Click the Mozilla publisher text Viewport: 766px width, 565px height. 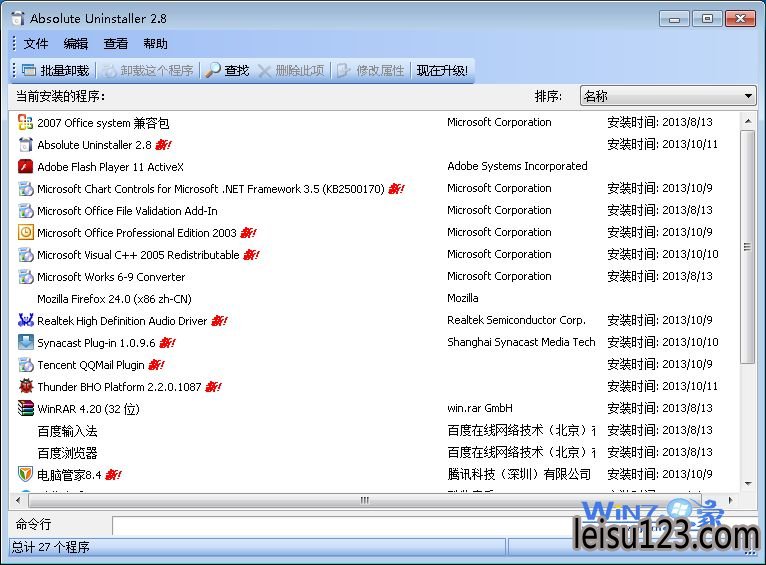463,298
